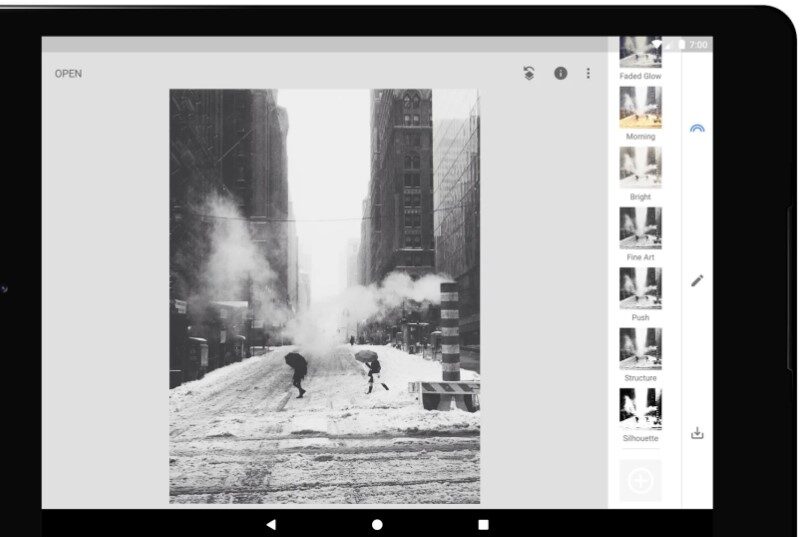Tap the "Push" look label

(x=640, y=317)
